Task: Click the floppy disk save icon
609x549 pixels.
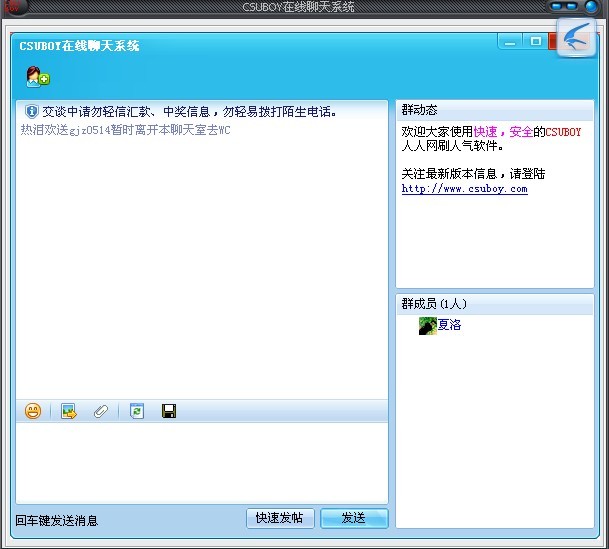Action: [x=169, y=411]
